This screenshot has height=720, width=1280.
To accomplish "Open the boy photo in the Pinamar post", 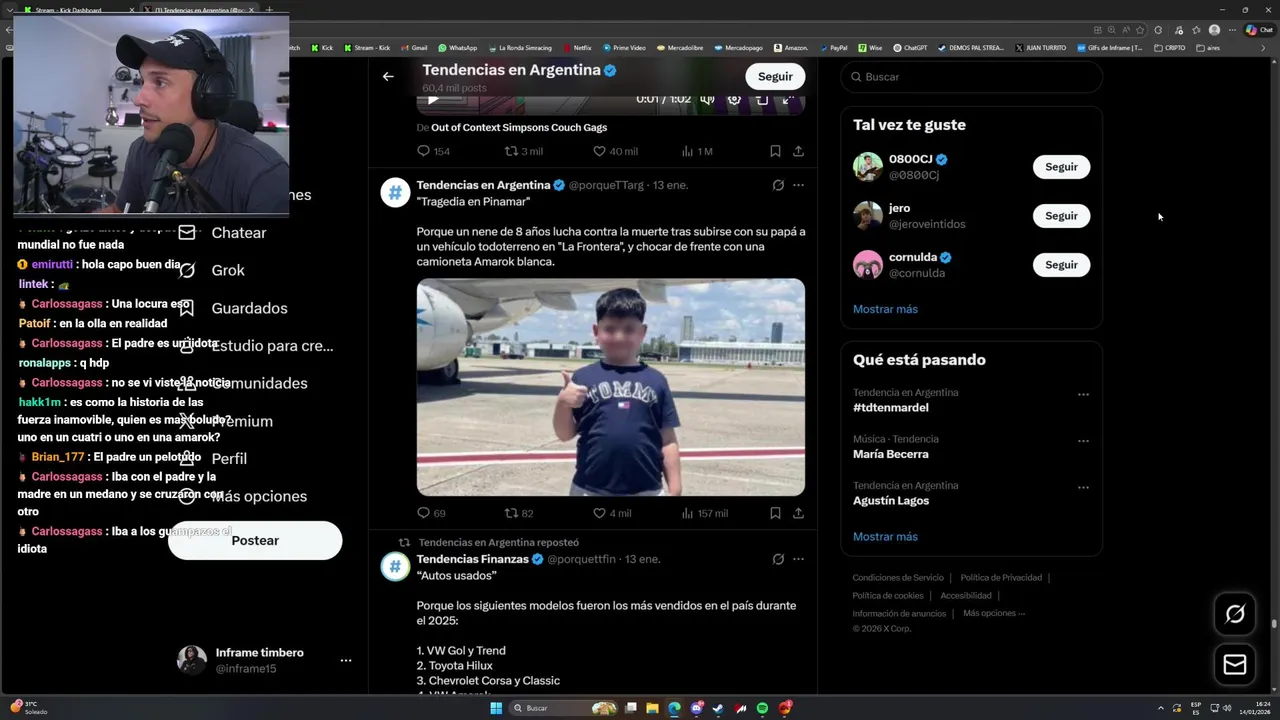I will pos(610,387).
